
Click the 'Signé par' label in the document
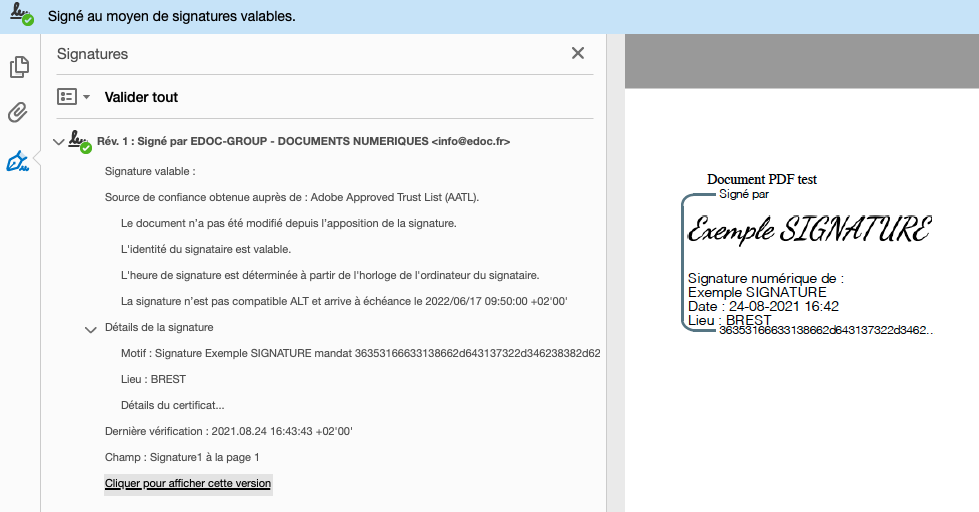tap(744, 194)
